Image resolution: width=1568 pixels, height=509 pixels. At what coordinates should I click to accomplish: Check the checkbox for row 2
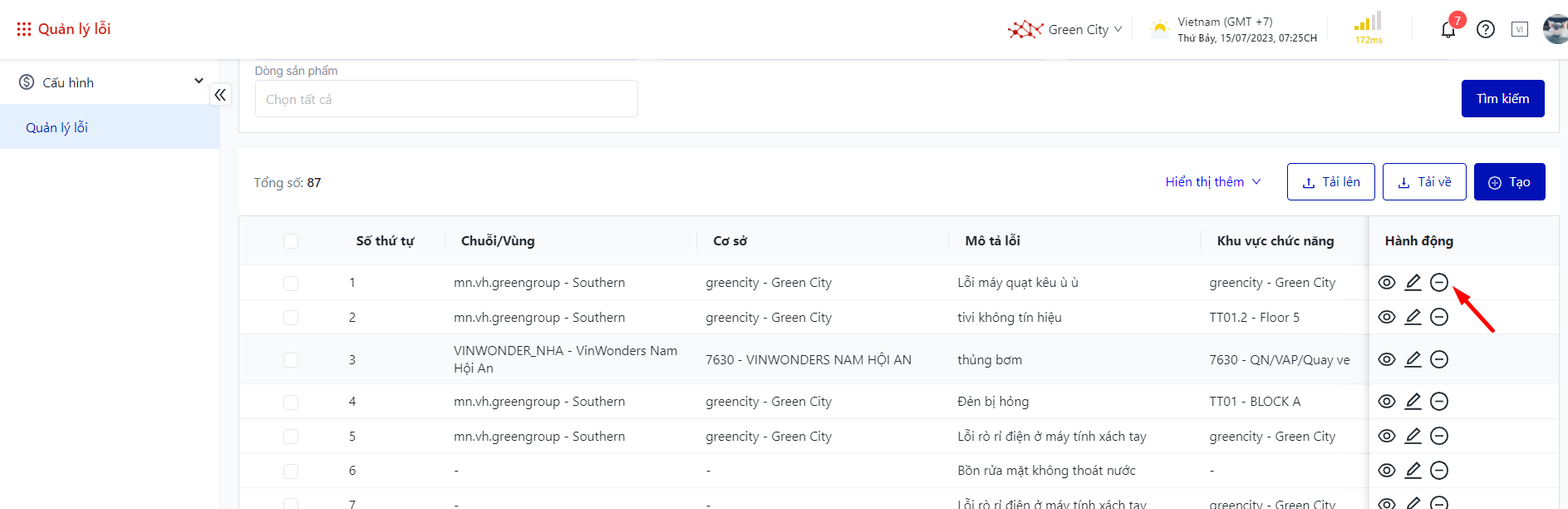click(291, 318)
